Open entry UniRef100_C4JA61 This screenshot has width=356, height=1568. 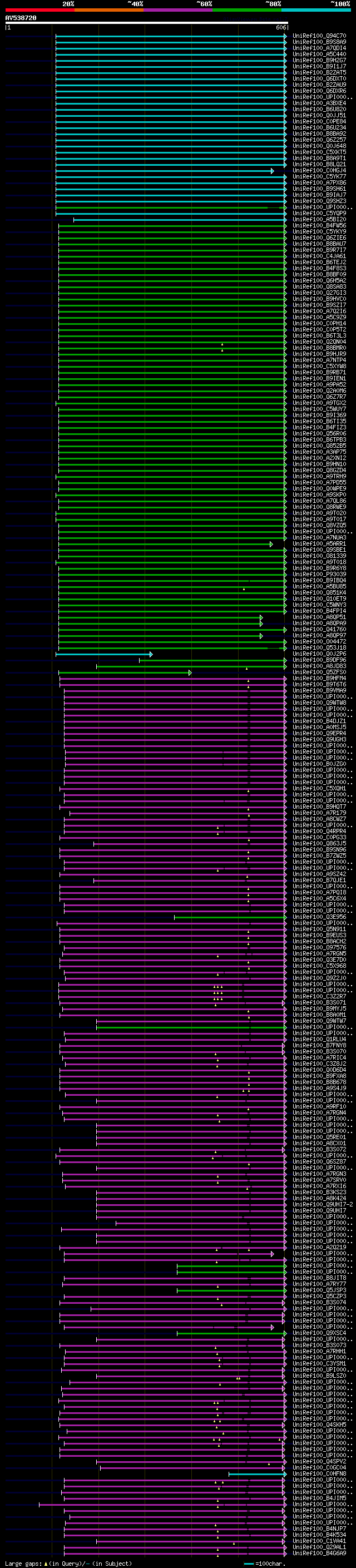[x=319, y=256]
